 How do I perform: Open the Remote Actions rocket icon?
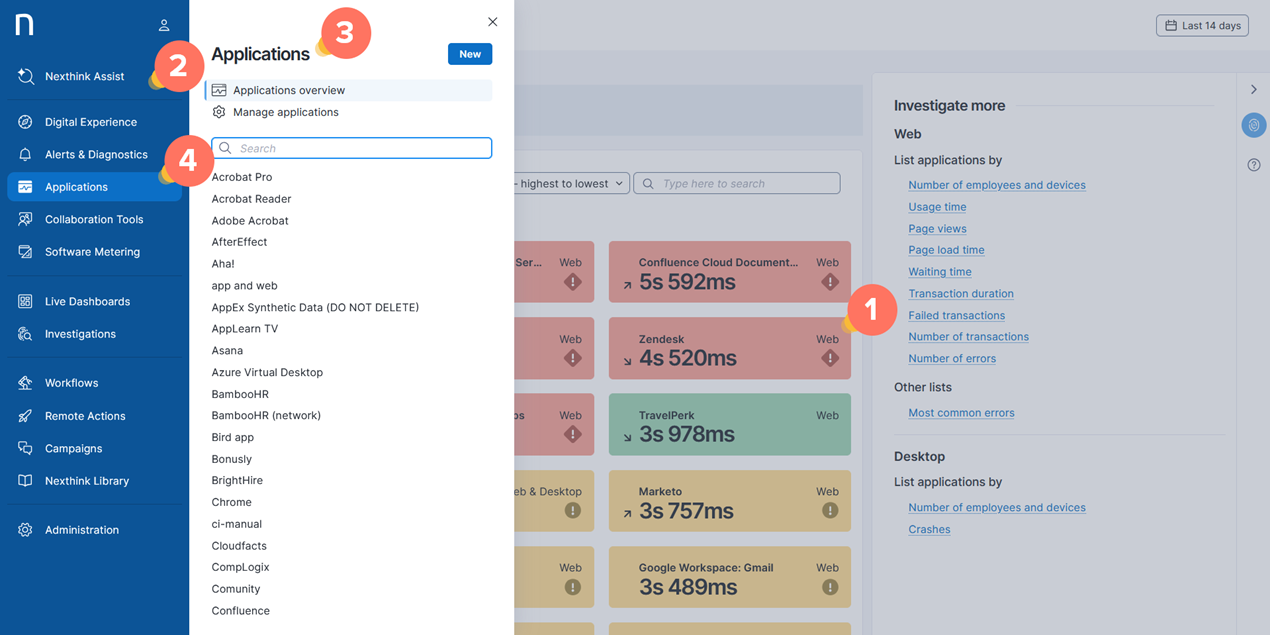tap(25, 416)
